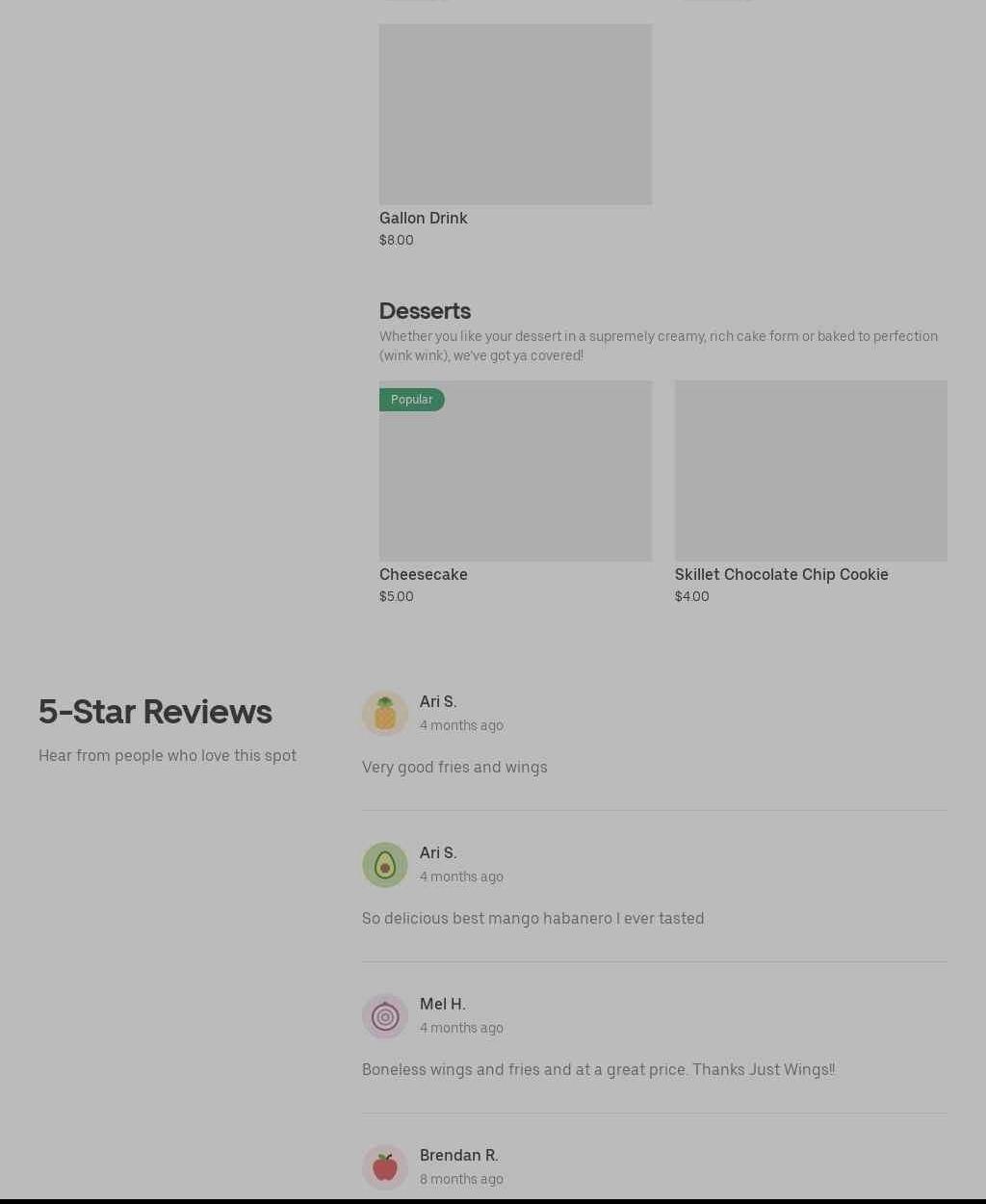This screenshot has height=1204, width=986.
Task: Click the apple avatar for Brendan R.
Action: [385, 1167]
